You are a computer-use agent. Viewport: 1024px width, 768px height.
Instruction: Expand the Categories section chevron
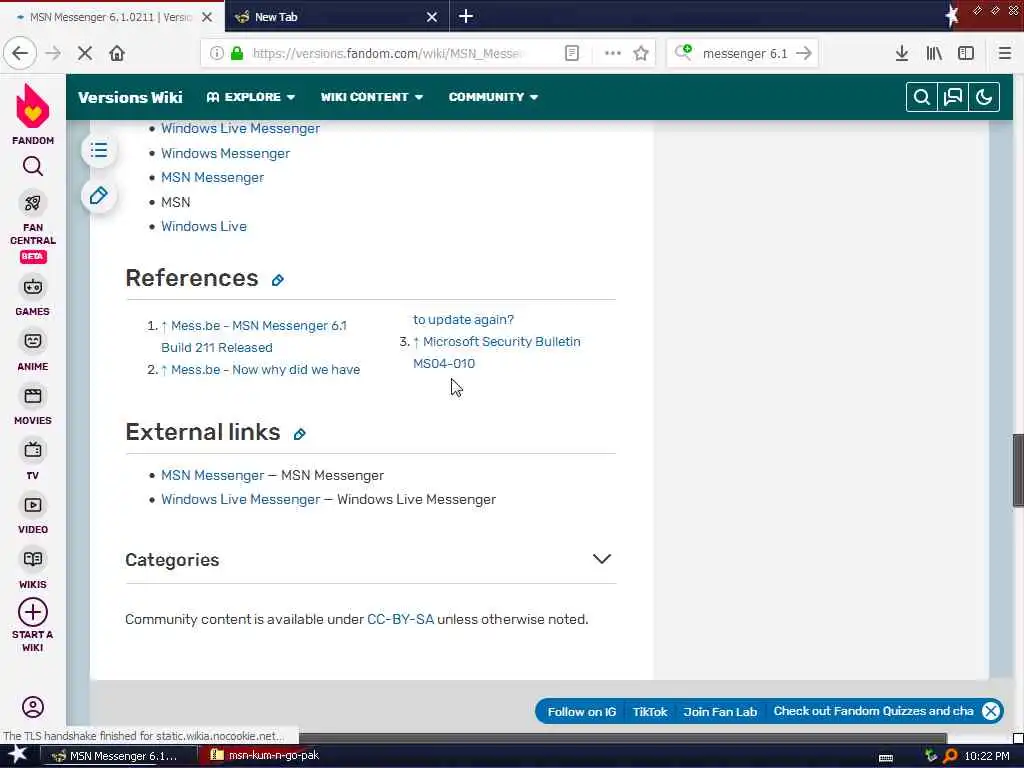click(x=601, y=559)
